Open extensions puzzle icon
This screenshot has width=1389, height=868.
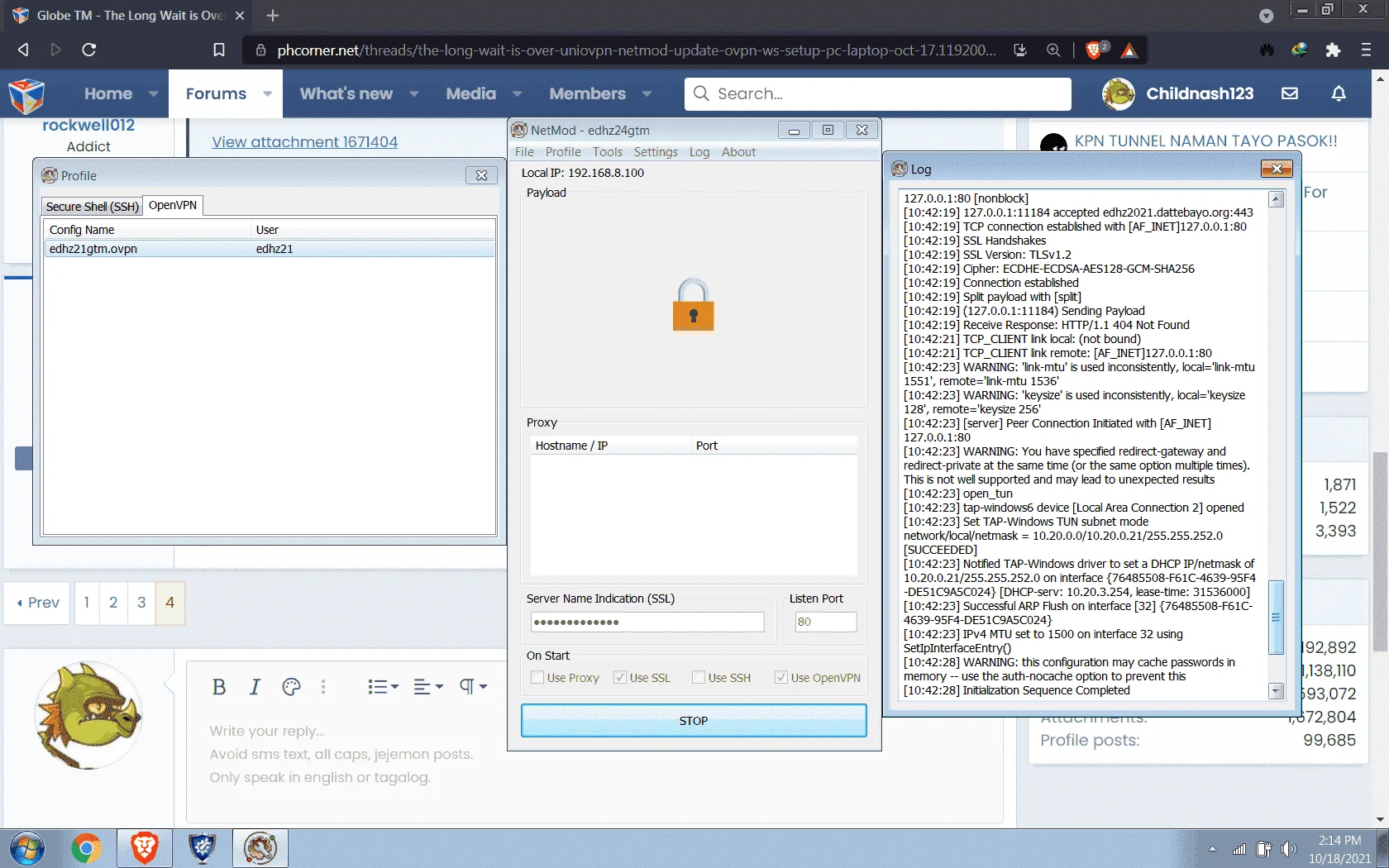(x=1333, y=50)
